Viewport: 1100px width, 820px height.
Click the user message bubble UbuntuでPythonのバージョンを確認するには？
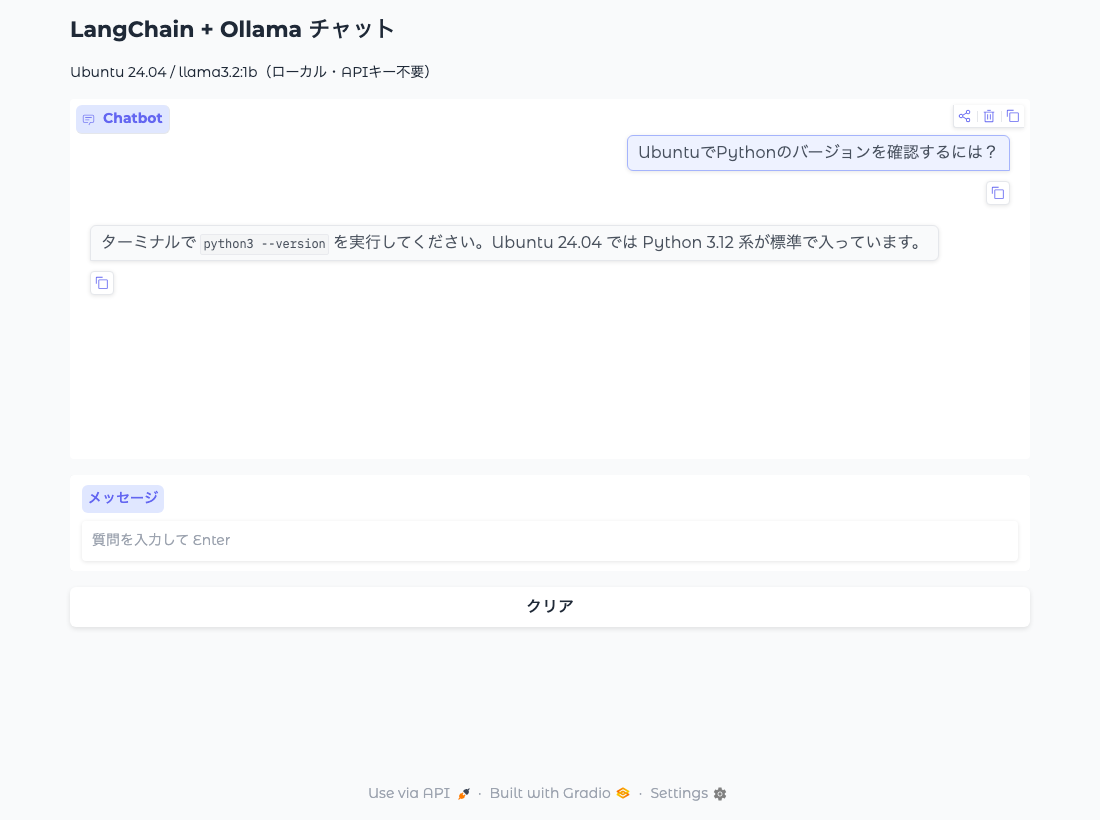coord(818,153)
